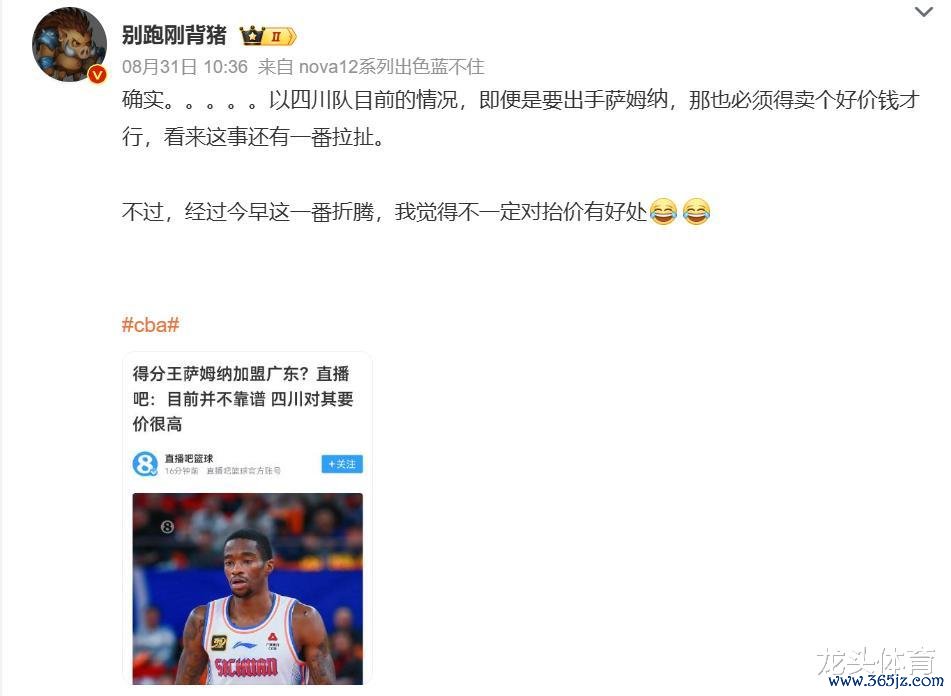The image size is (951, 696).
Task: Click the 直播吧 blue circular logo
Action: pyautogui.click(x=145, y=464)
